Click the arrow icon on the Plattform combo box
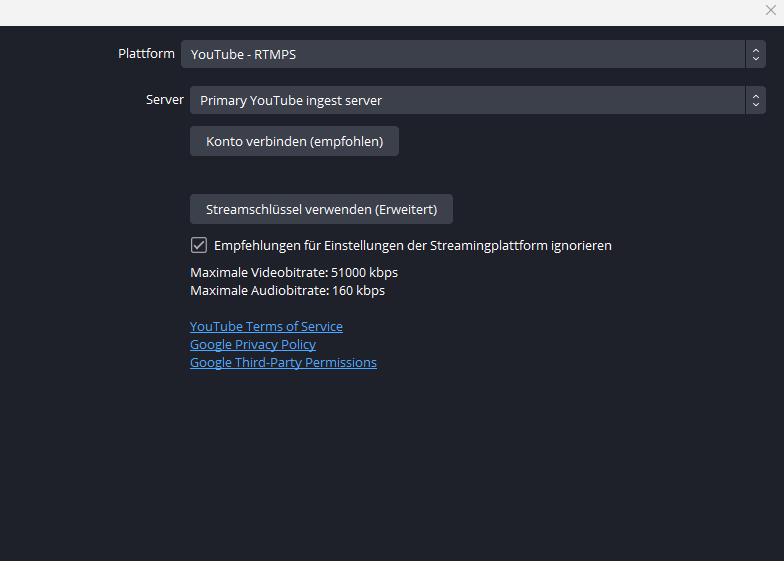This screenshot has height=561, width=784. 756,54
